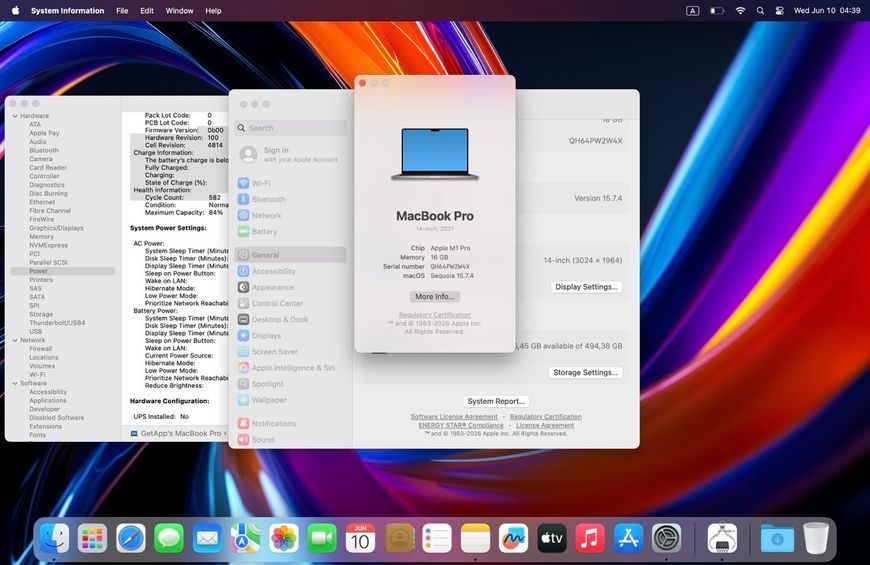Viewport: 870px width, 565px height.
Task: Select Wi-Fi in System Settings sidebar
Action: (290, 183)
